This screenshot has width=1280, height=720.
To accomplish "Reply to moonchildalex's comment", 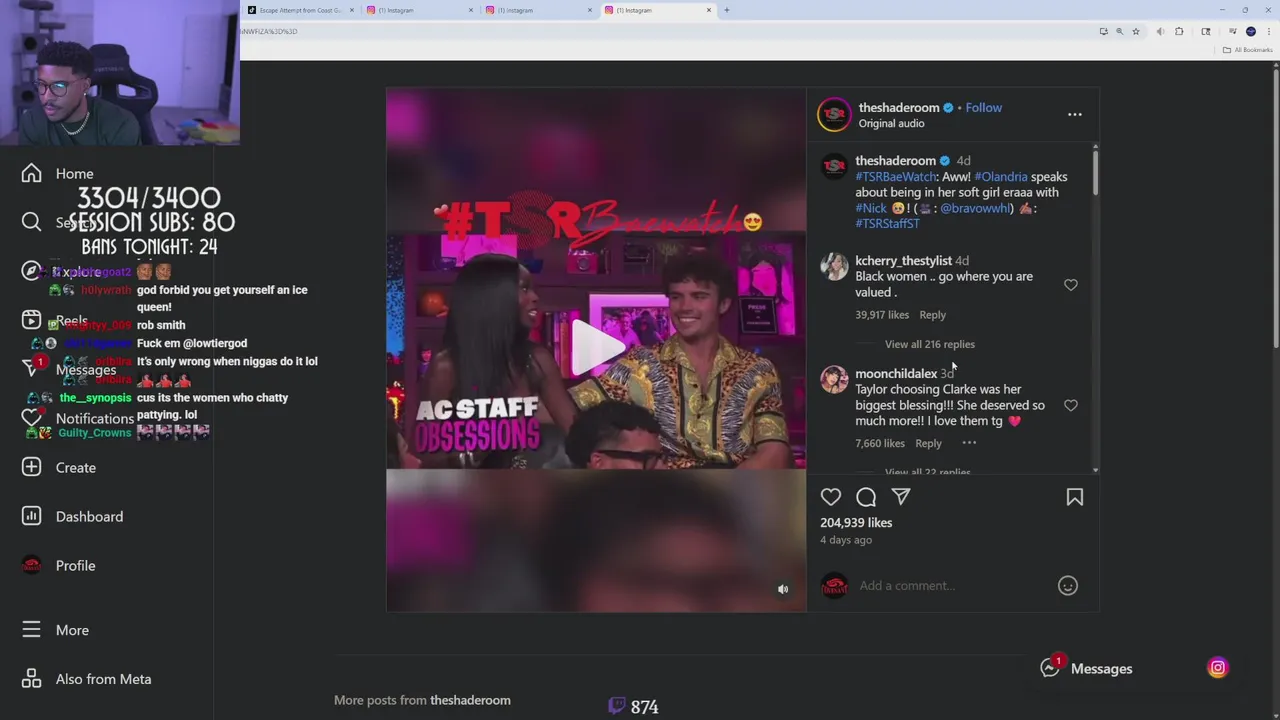I will [928, 443].
